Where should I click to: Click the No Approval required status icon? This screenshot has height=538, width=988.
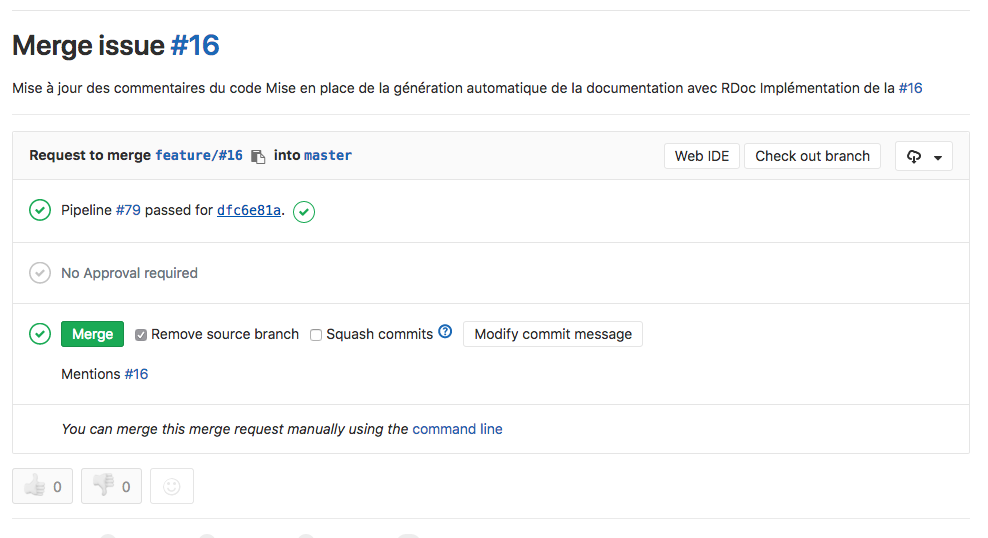[40, 273]
